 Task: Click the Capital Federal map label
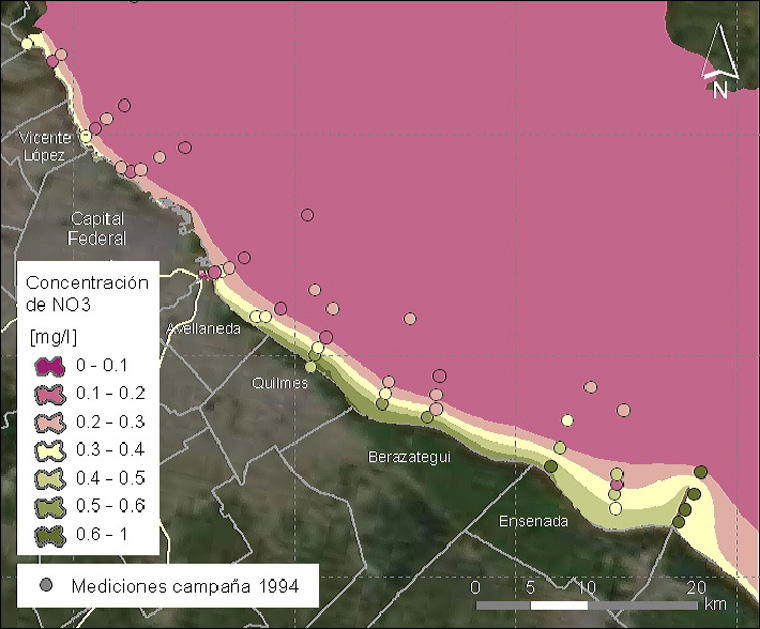97,228
